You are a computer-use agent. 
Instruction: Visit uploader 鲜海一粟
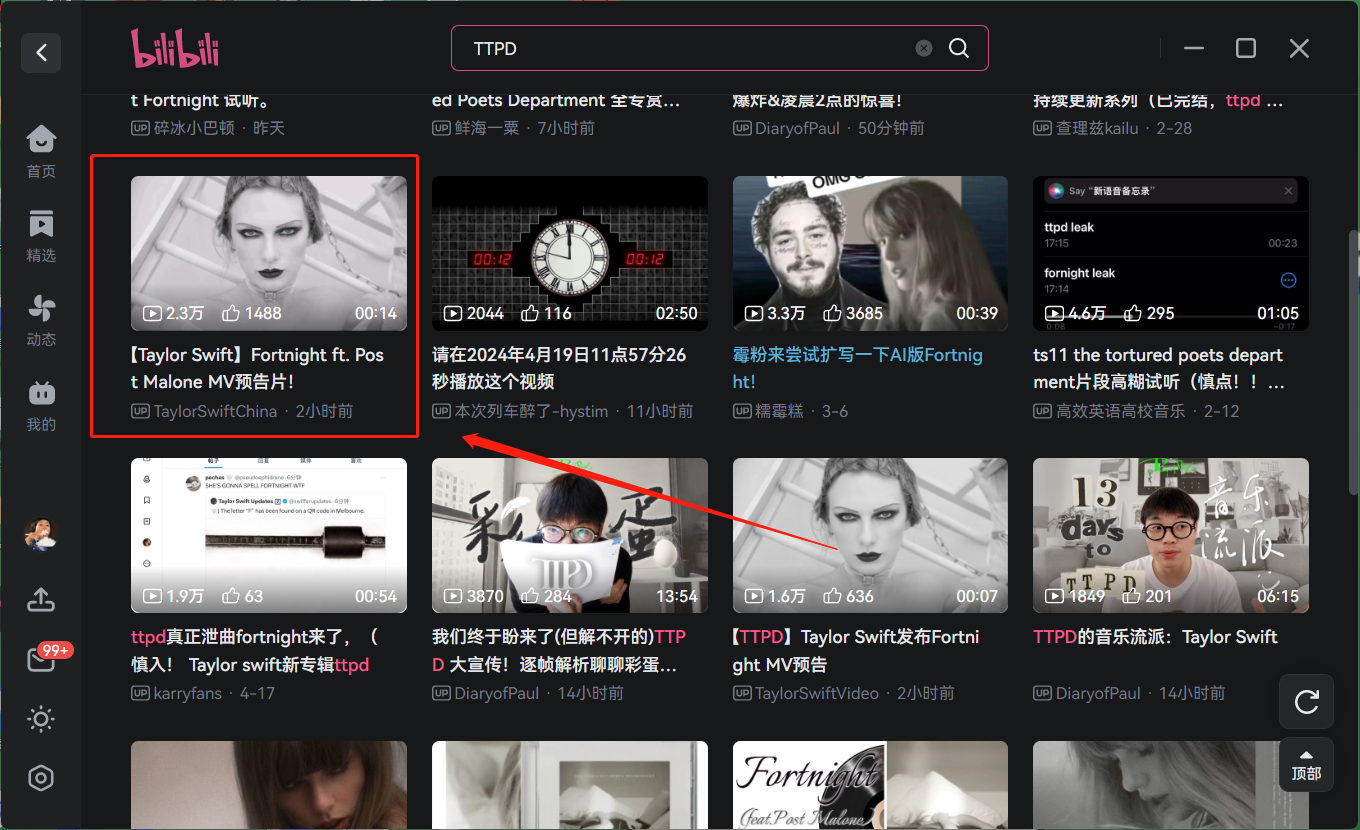pos(487,128)
